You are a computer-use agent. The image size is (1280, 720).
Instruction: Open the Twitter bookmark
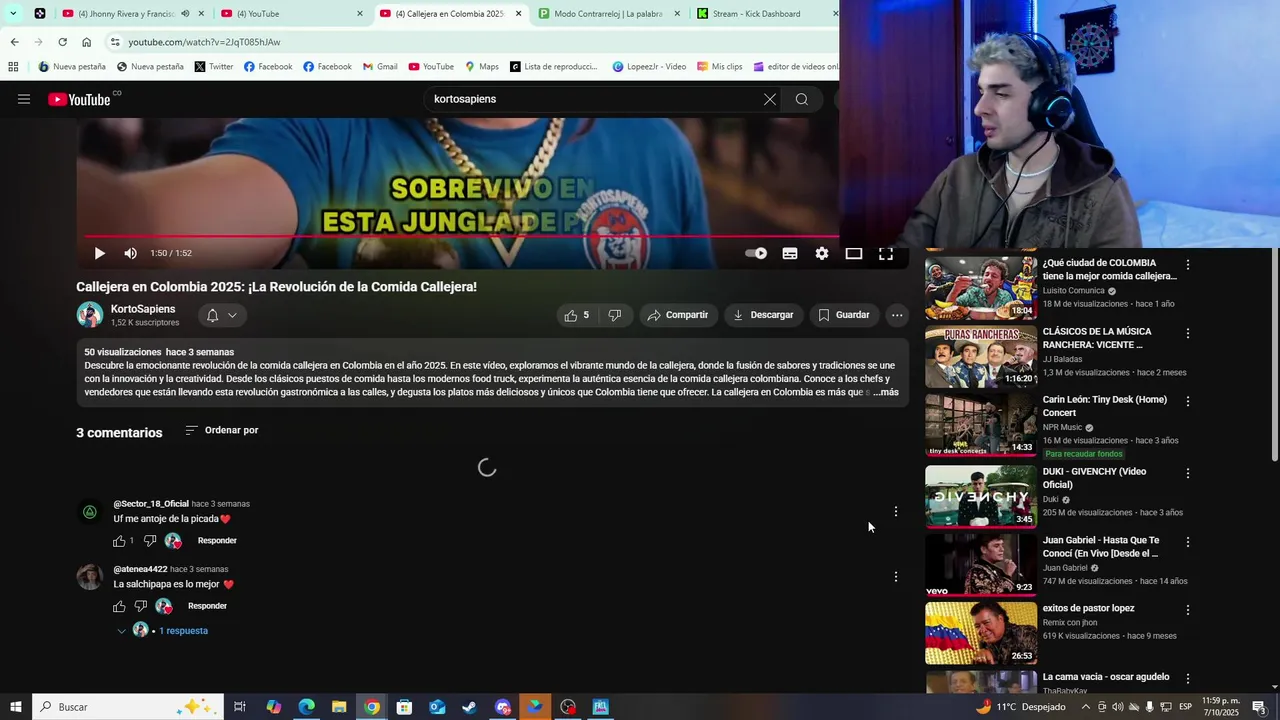tap(213, 67)
